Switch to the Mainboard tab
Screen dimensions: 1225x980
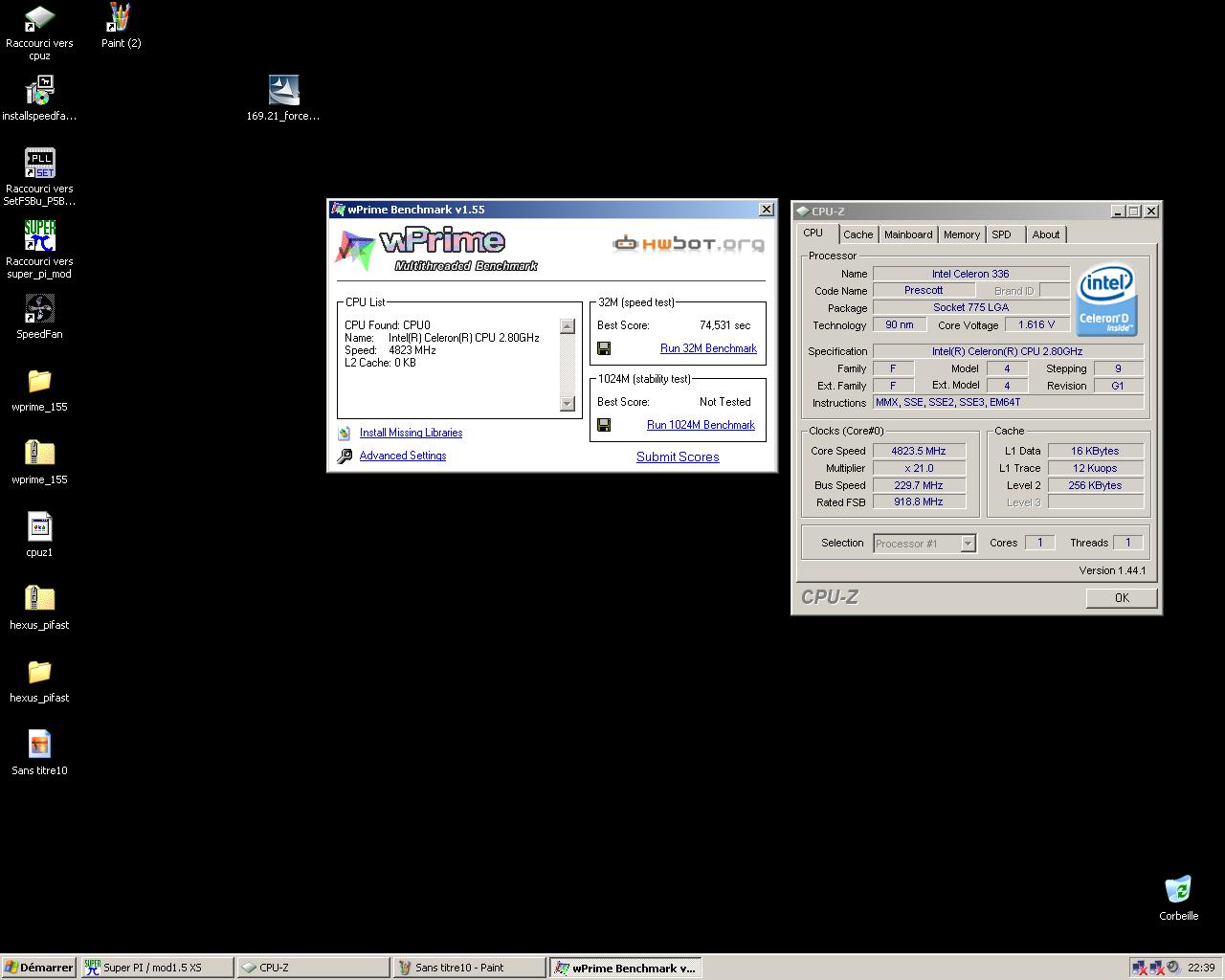[908, 234]
